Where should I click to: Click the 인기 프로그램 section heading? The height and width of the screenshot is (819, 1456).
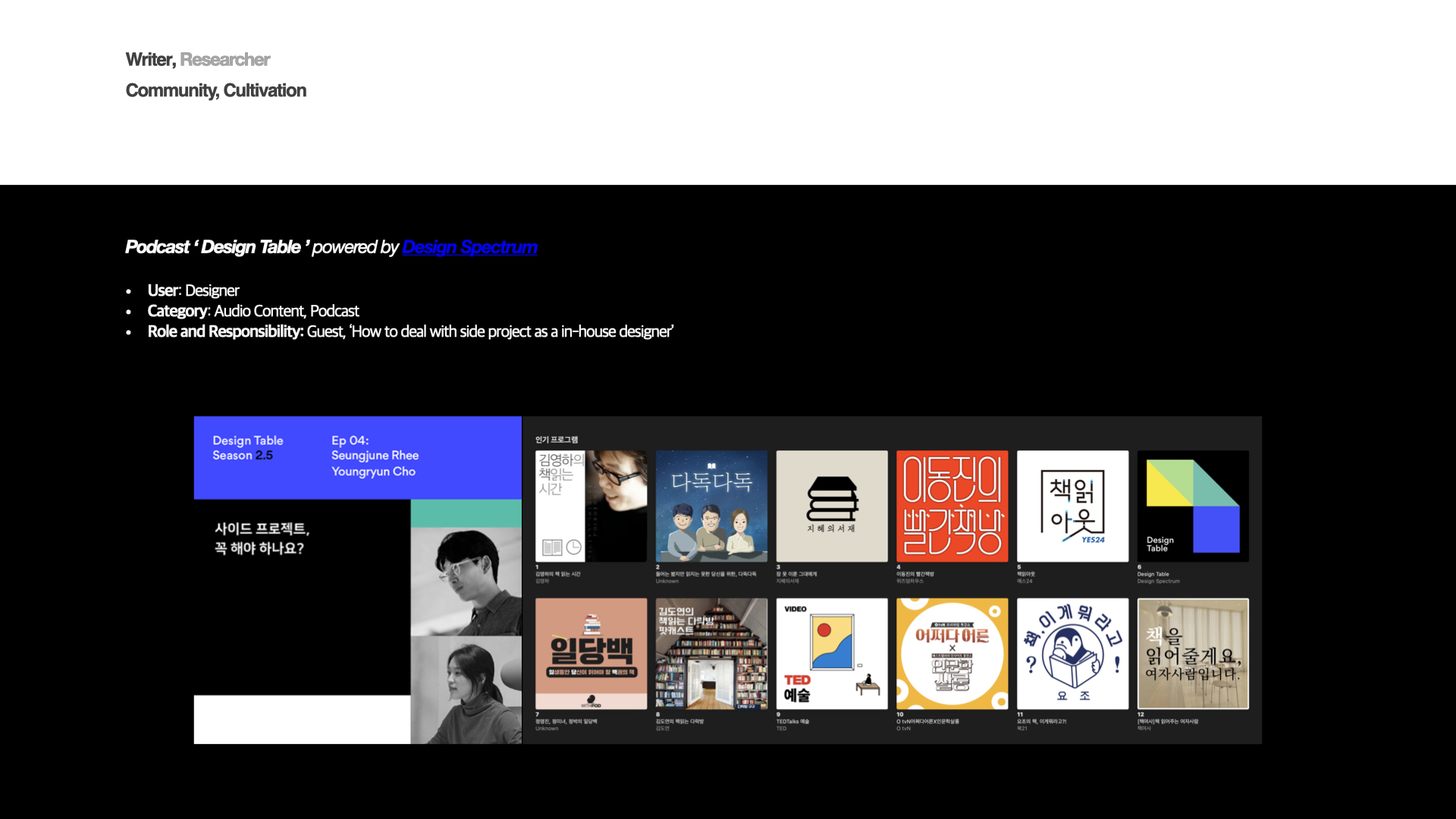coord(557,440)
